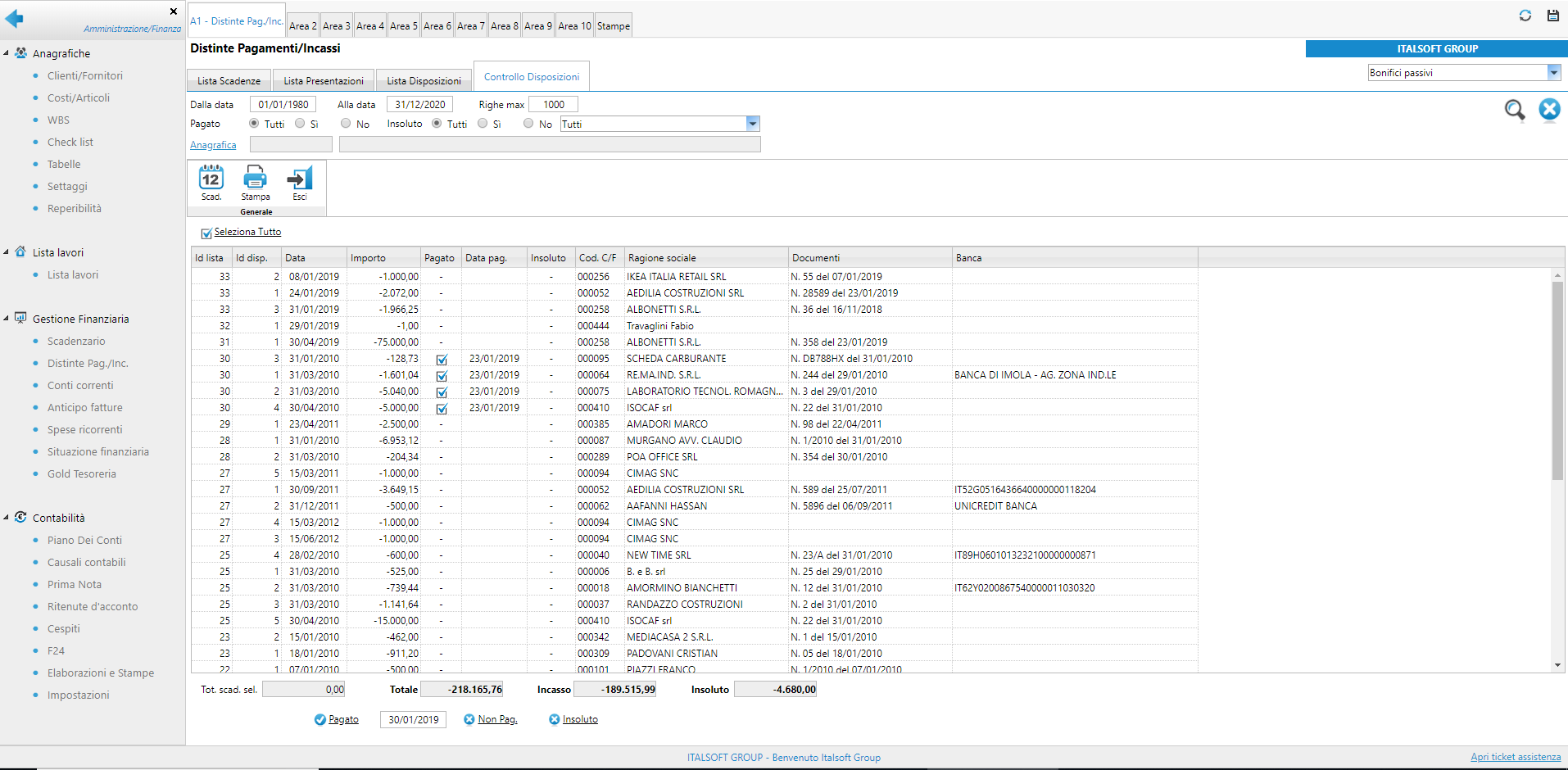
Task: Click the Anagrafica link
Action: click(213, 145)
